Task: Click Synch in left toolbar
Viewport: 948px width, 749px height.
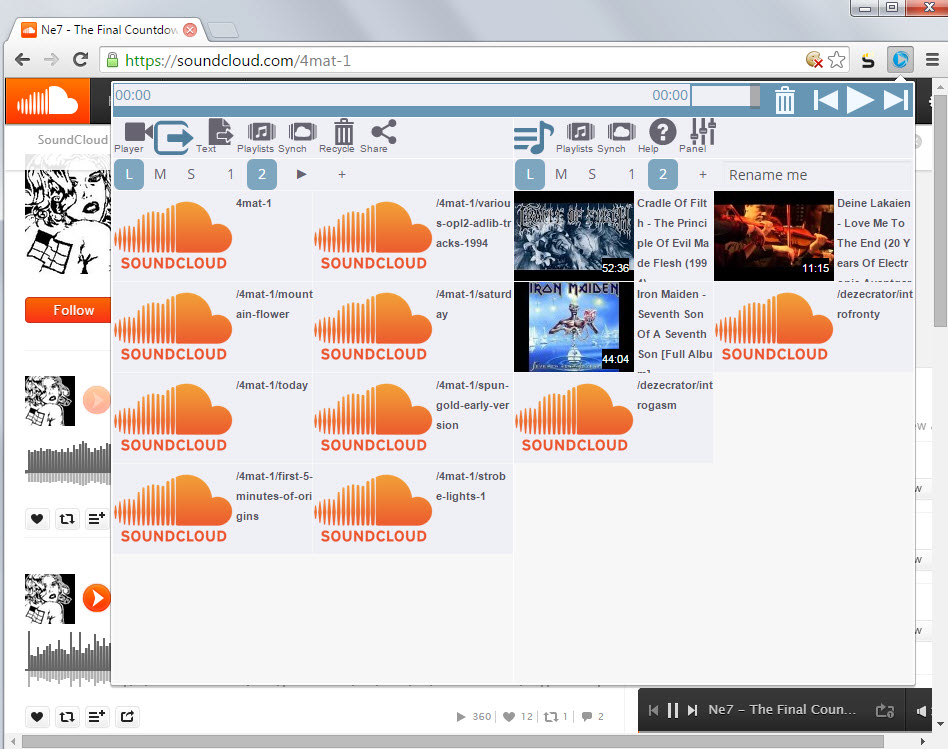Action: coord(302,131)
